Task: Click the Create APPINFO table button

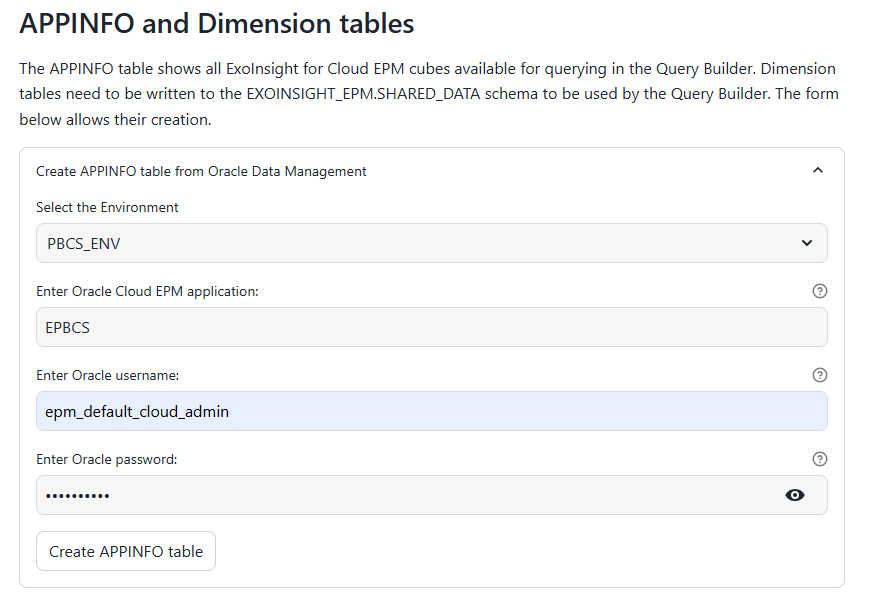Action: (126, 551)
